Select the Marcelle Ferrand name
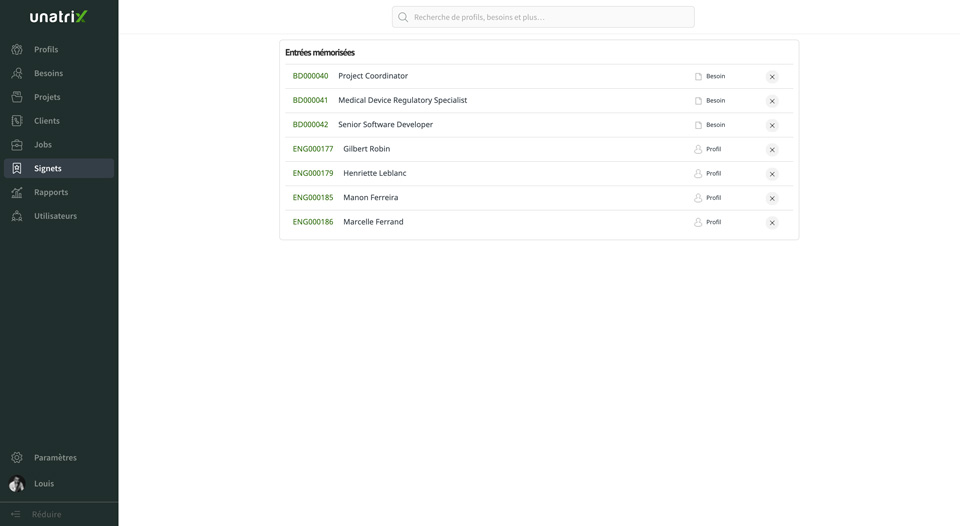This screenshot has height=526, width=960. (373, 222)
